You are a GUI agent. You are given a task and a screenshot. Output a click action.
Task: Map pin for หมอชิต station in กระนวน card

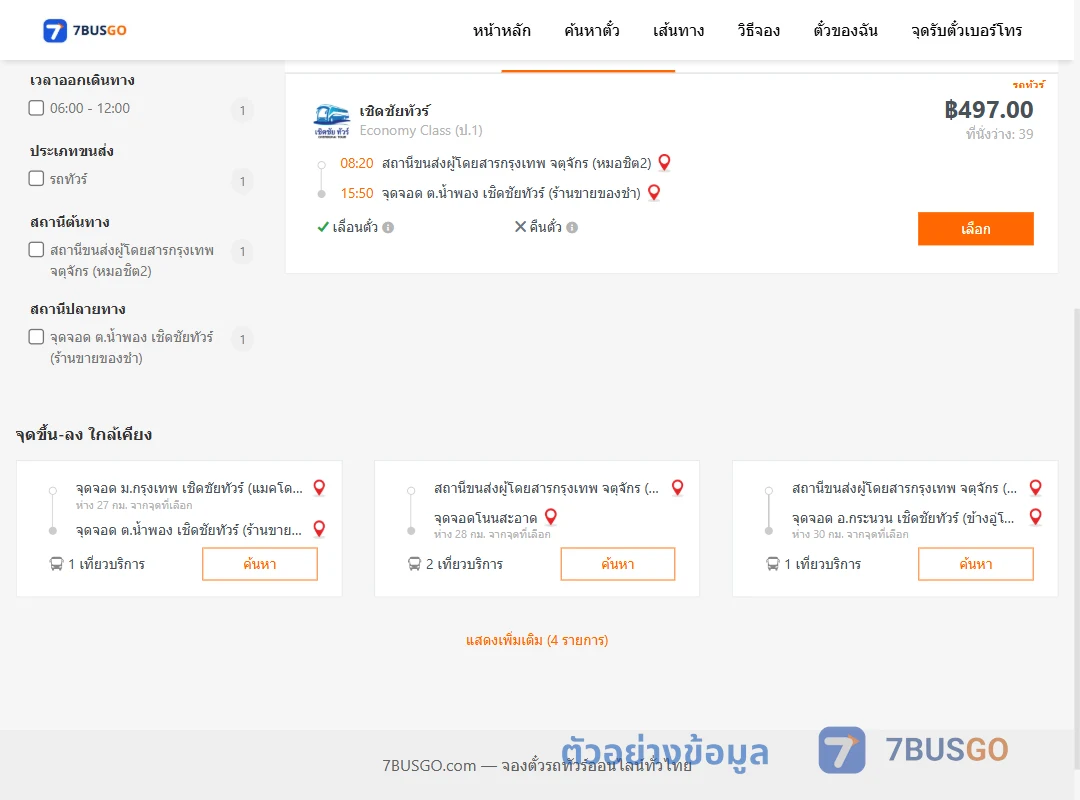pyautogui.click(x=1035, y=488)
